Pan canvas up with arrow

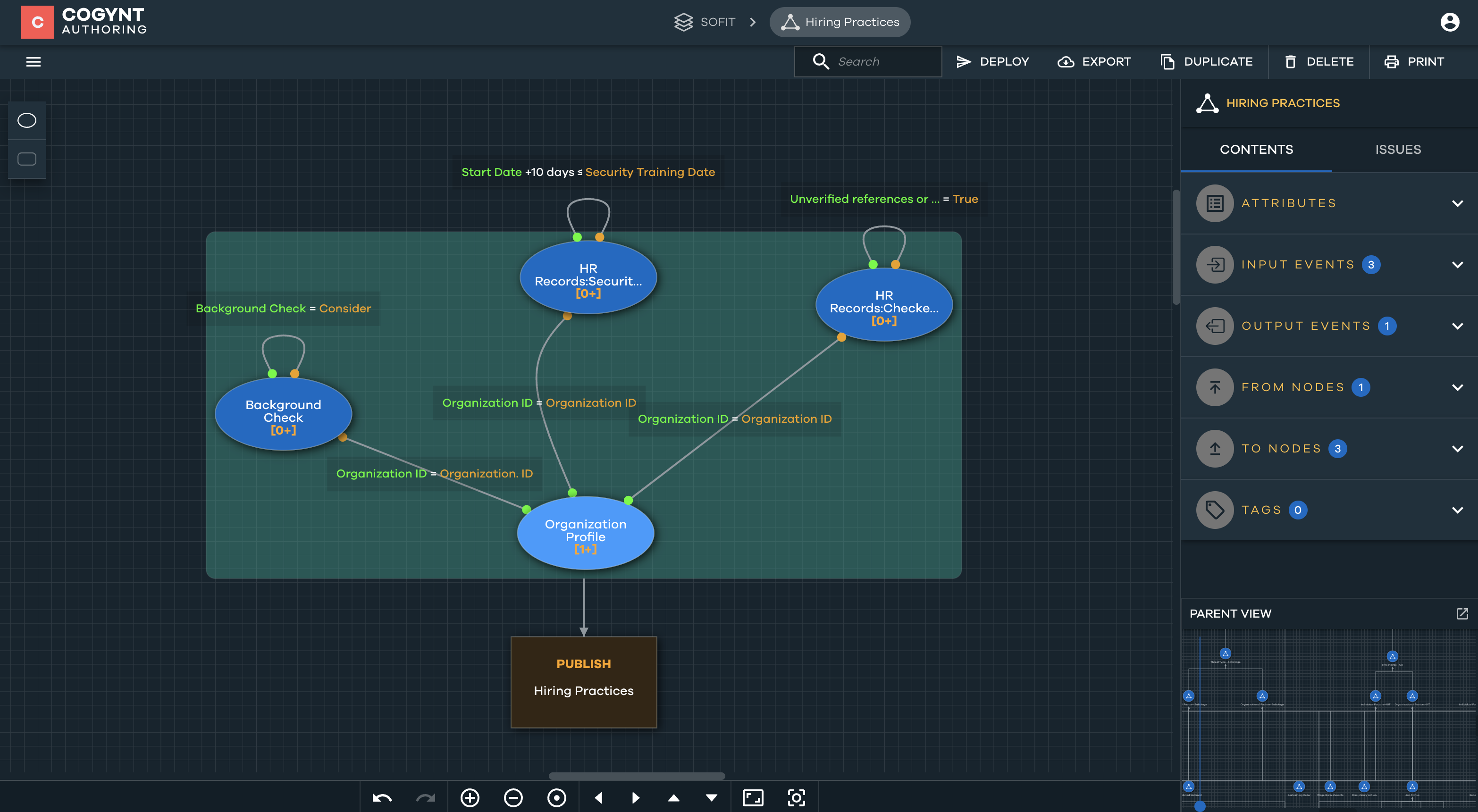pos(673,798)
